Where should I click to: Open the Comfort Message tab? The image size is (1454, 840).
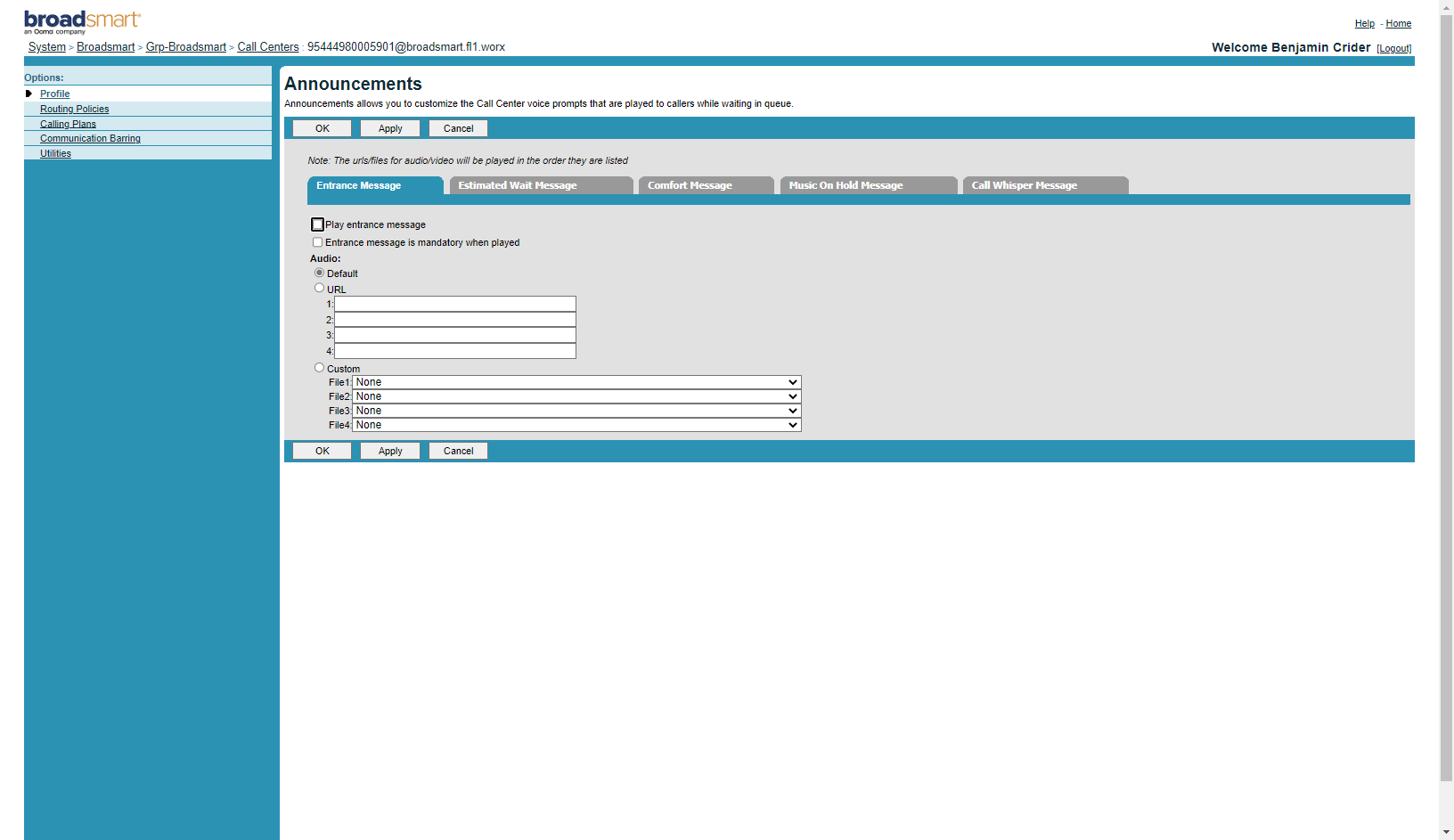point(707,185)
